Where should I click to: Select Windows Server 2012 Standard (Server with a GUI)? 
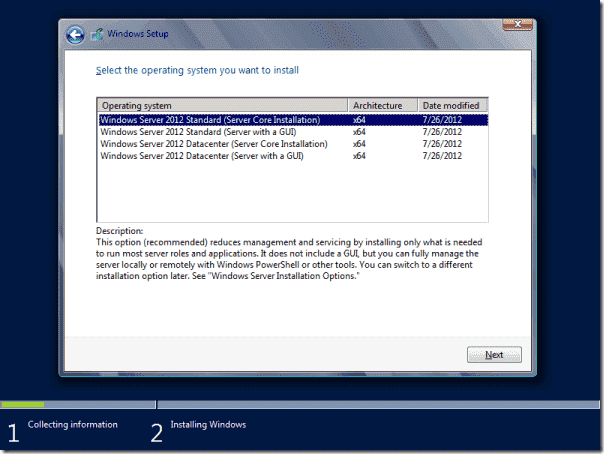tap(293, 132)
